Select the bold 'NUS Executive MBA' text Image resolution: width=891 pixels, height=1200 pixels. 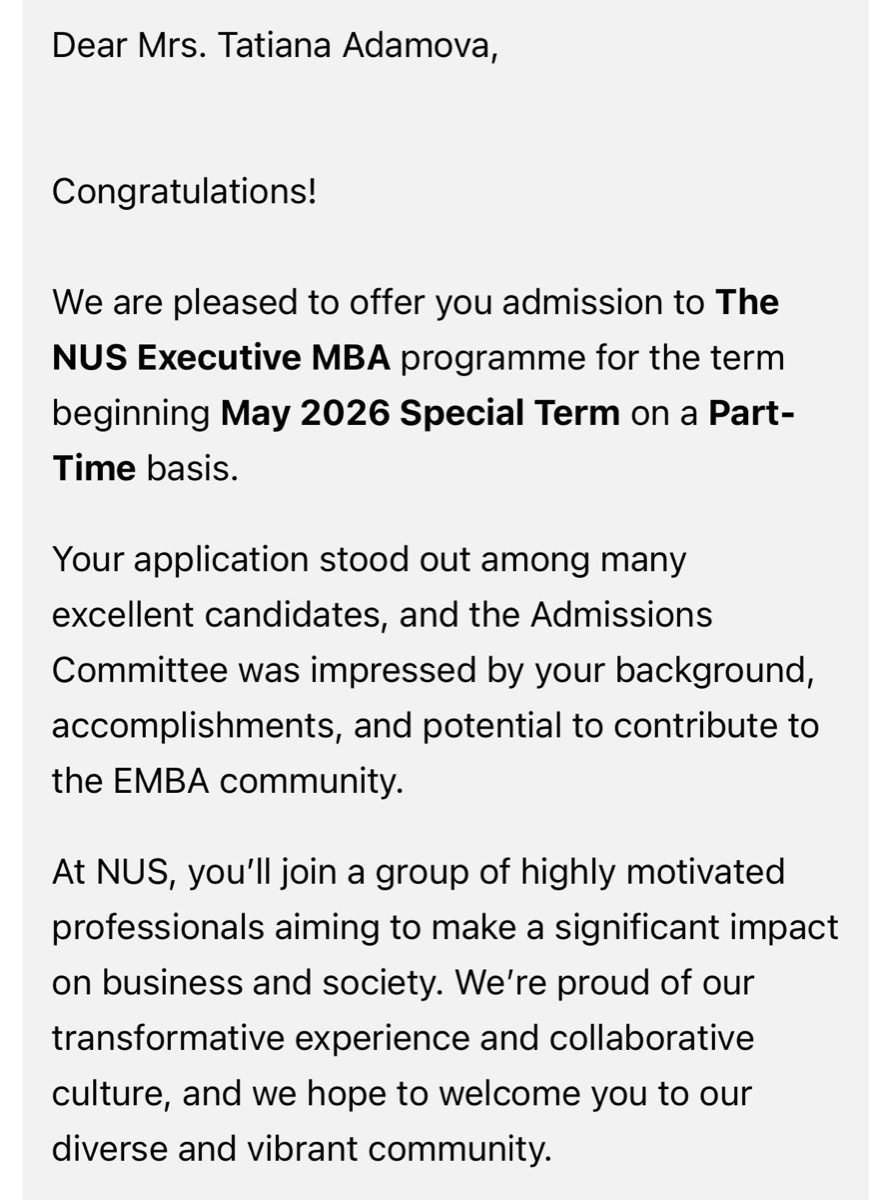[221, 357]
